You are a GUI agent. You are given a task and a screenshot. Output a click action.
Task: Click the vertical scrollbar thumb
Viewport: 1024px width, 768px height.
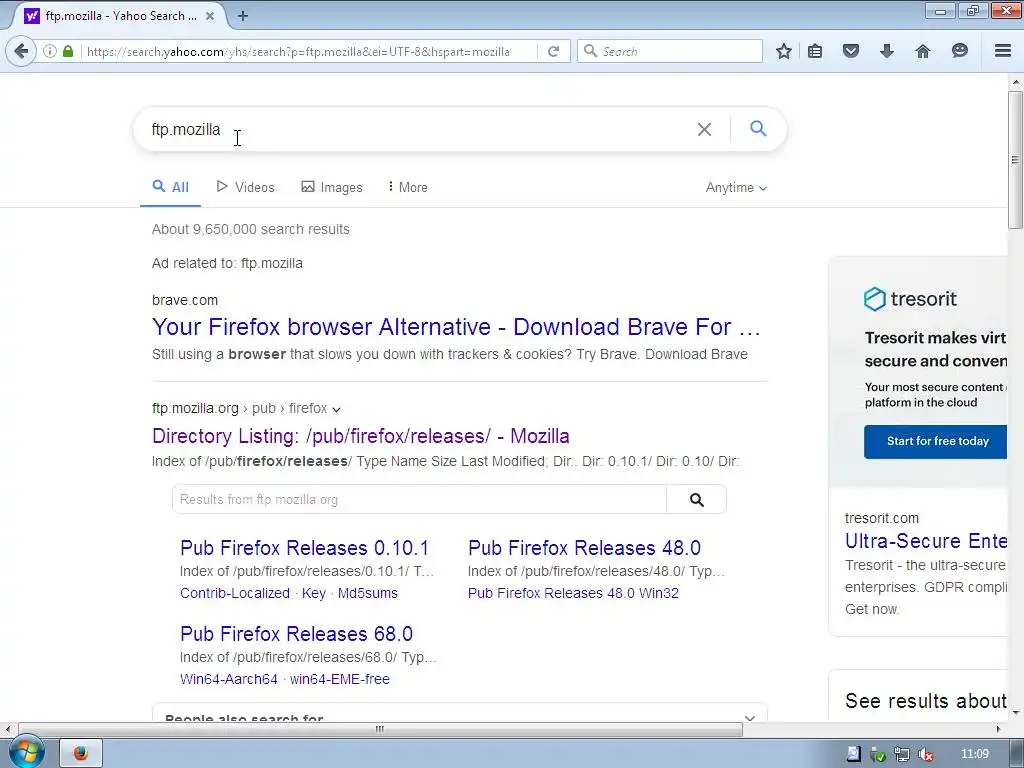tap(1015, 160)
